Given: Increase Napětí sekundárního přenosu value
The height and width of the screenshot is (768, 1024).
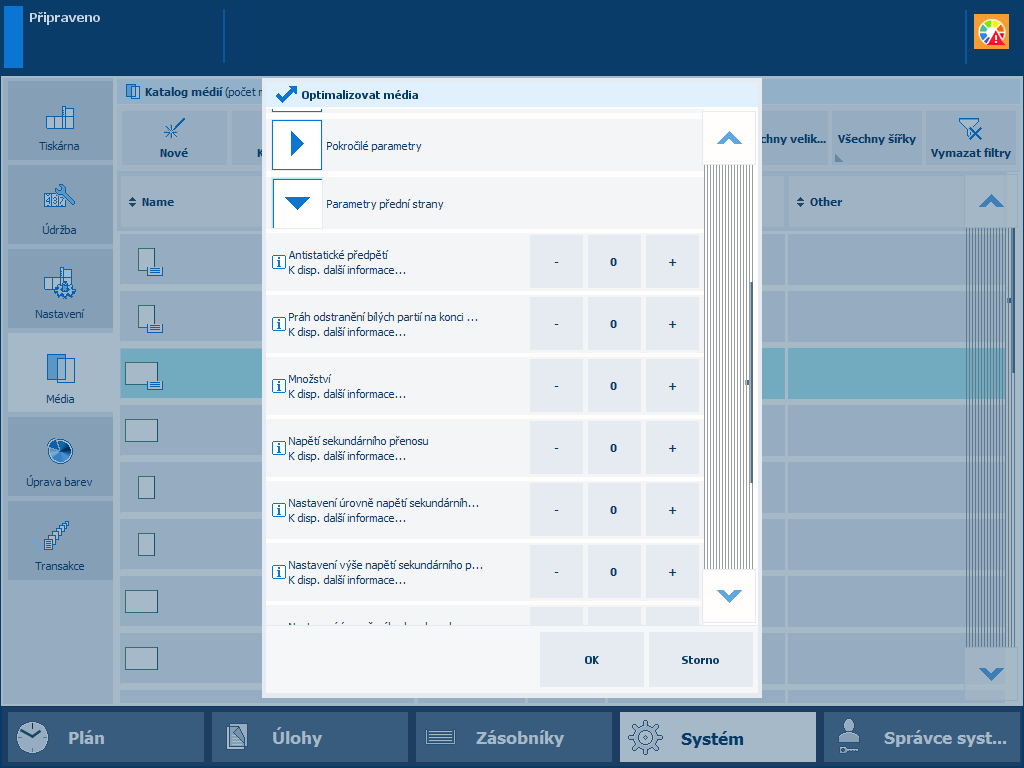Looking at the screenshot, I should (672, 448).
